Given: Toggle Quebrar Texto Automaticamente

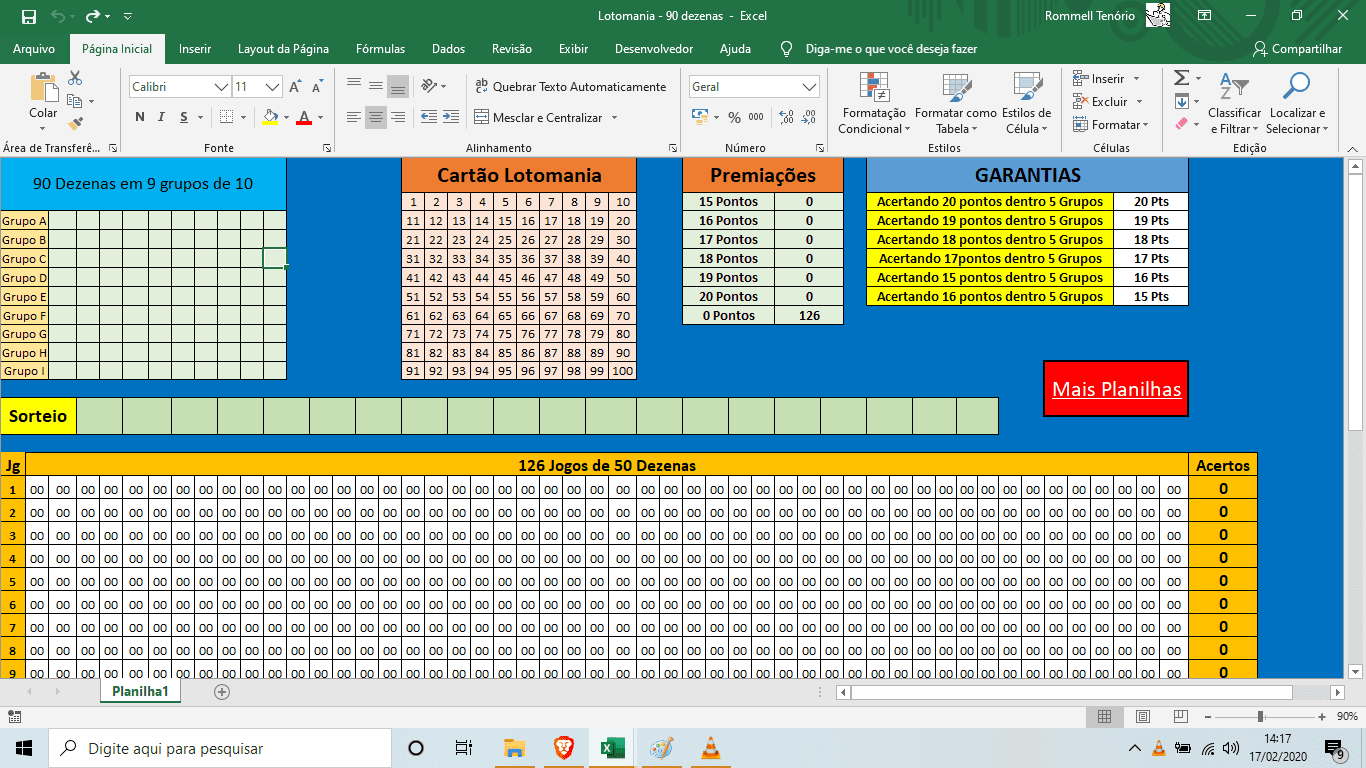Looking at the screenshot, I should click(570, 87).
